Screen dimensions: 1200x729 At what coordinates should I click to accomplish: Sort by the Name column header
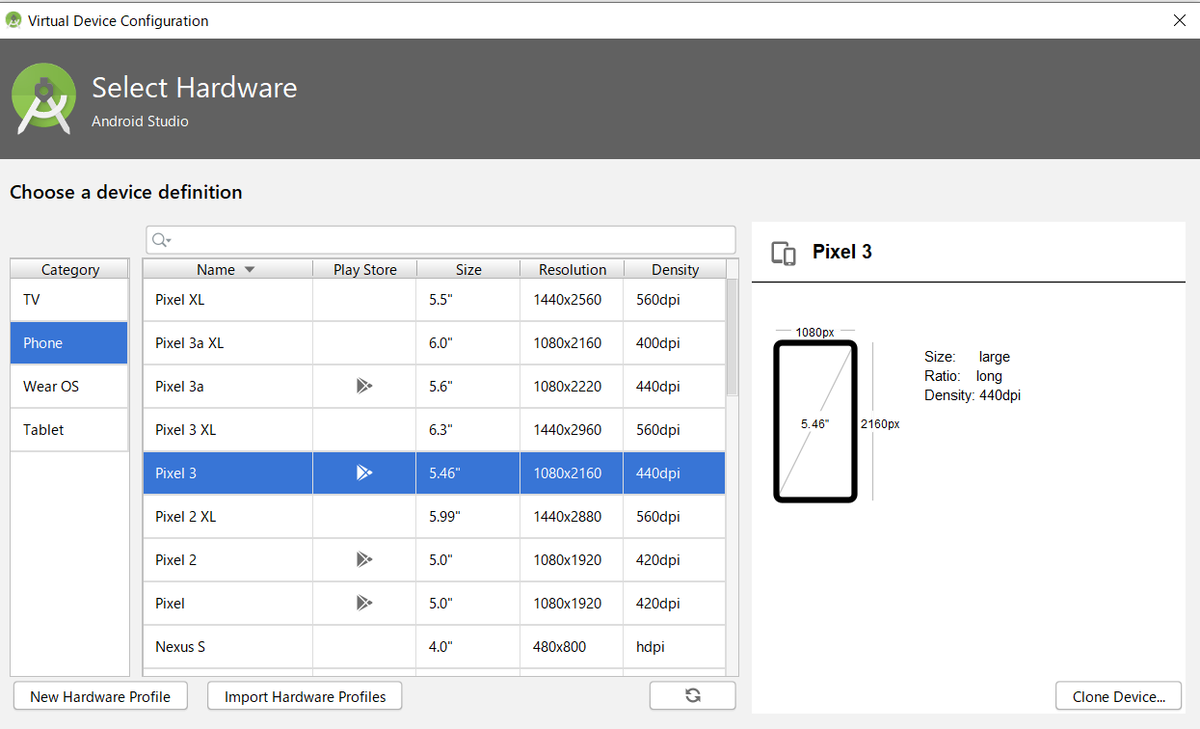tap(227, 269)
